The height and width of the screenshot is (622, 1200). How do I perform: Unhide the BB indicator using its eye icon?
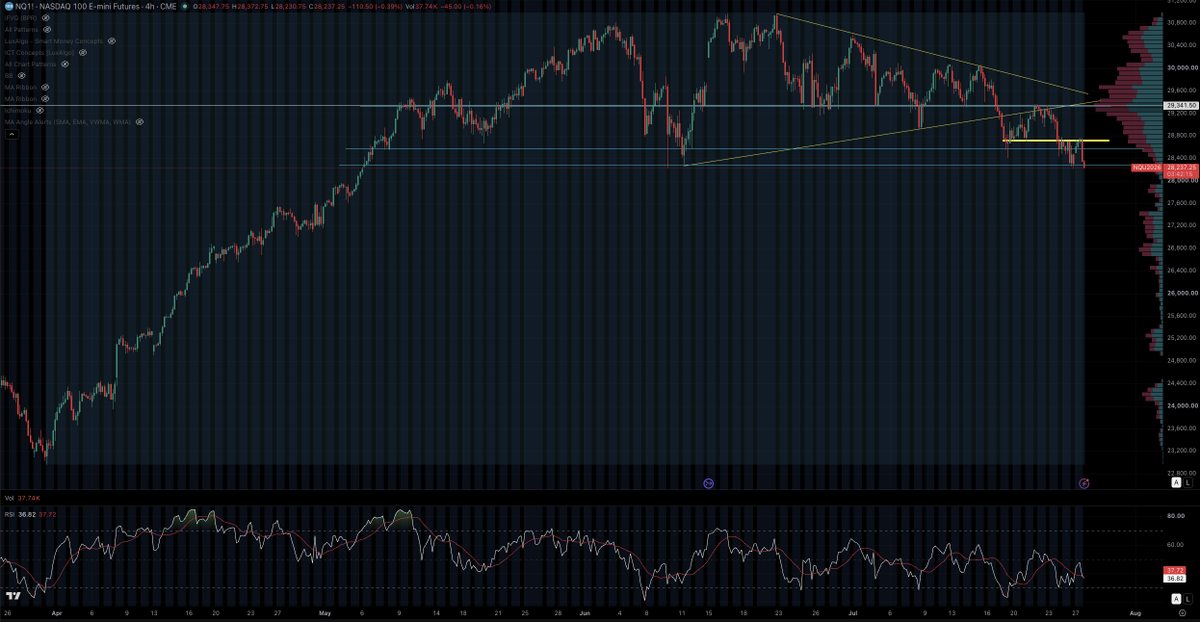tap(20, 75)
